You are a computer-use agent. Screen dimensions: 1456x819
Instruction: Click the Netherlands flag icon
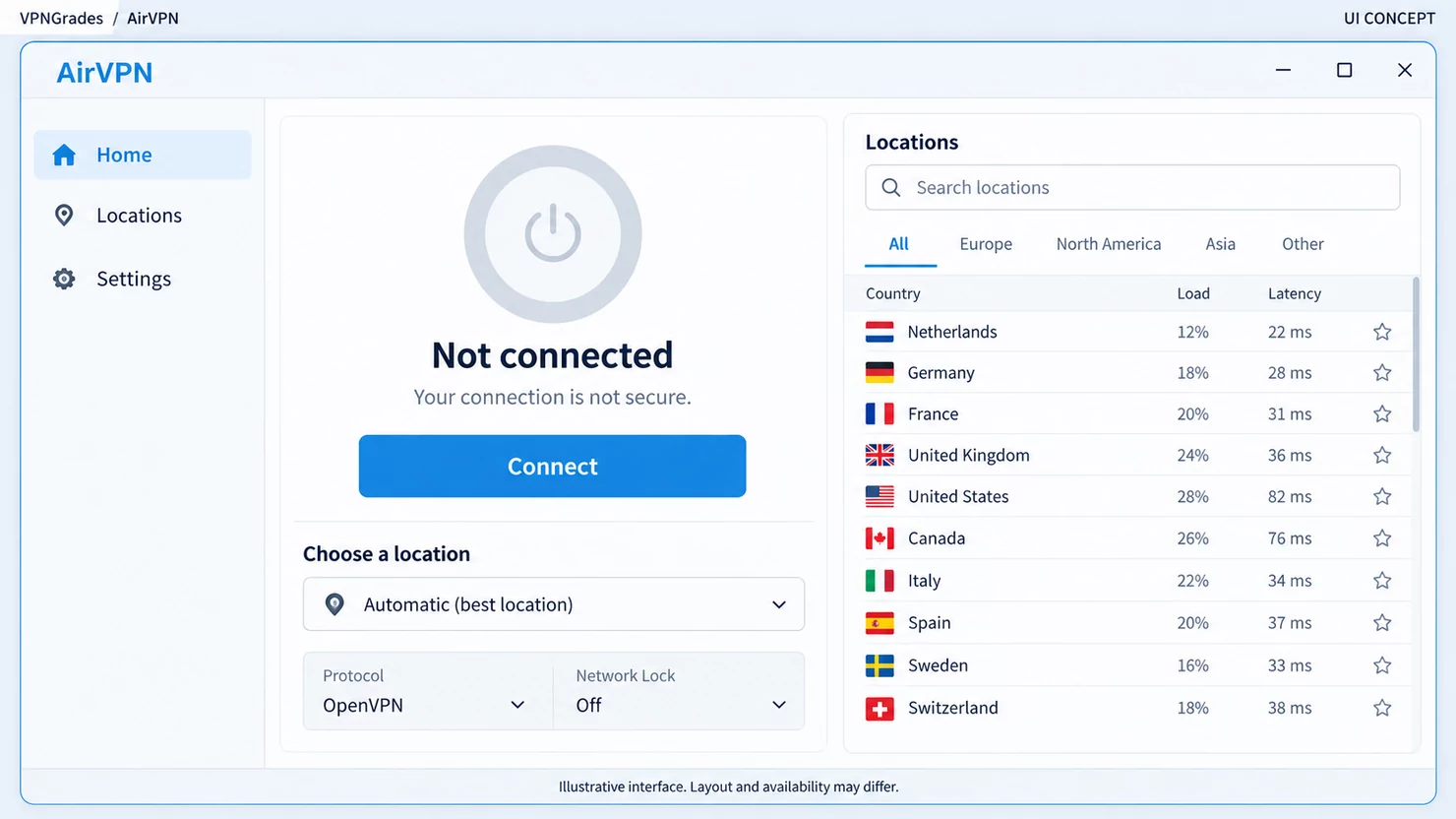pyautogui.click(x=880, y=332)
